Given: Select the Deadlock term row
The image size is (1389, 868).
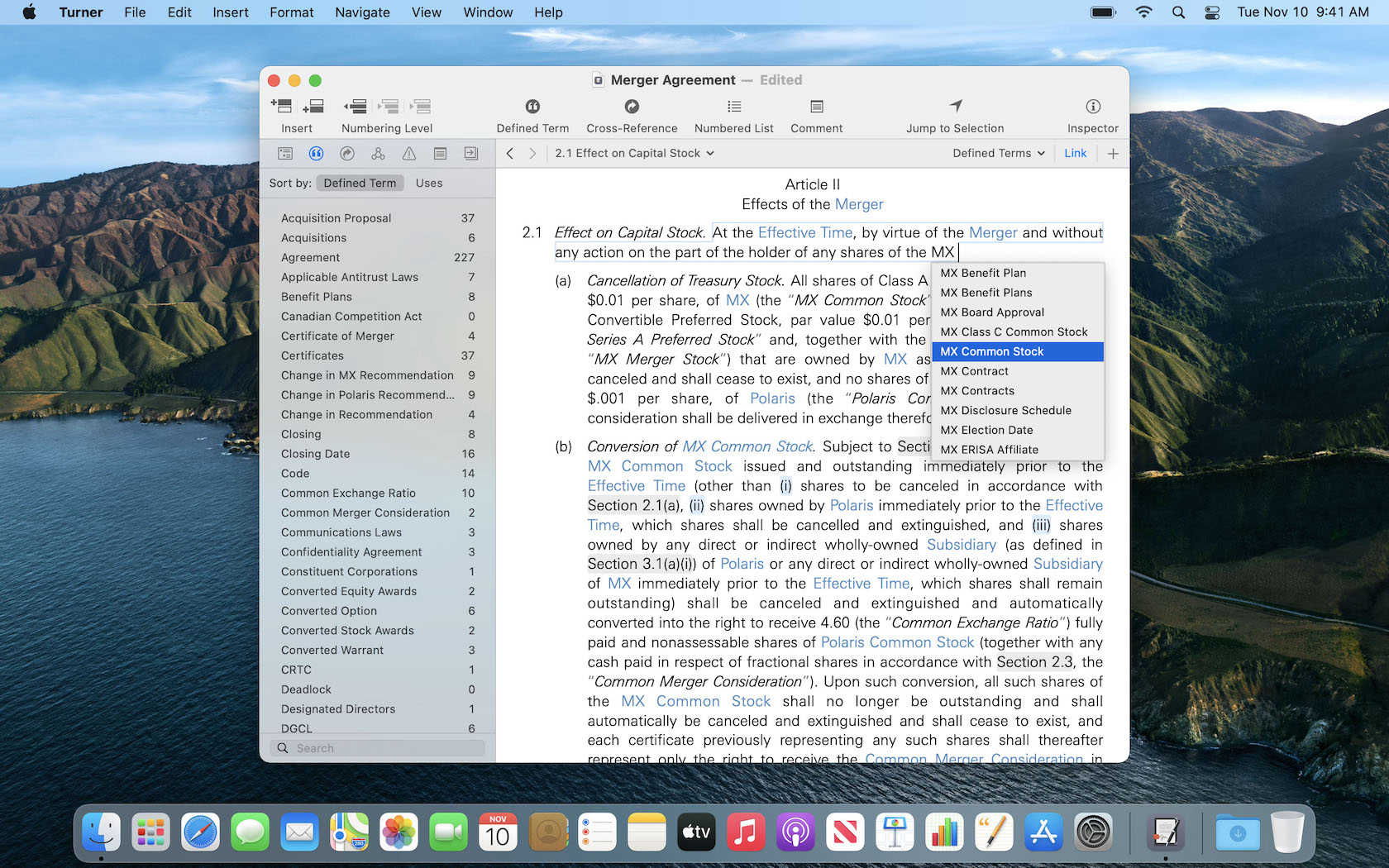Looking at the screenshot, I should pos(377,689).
